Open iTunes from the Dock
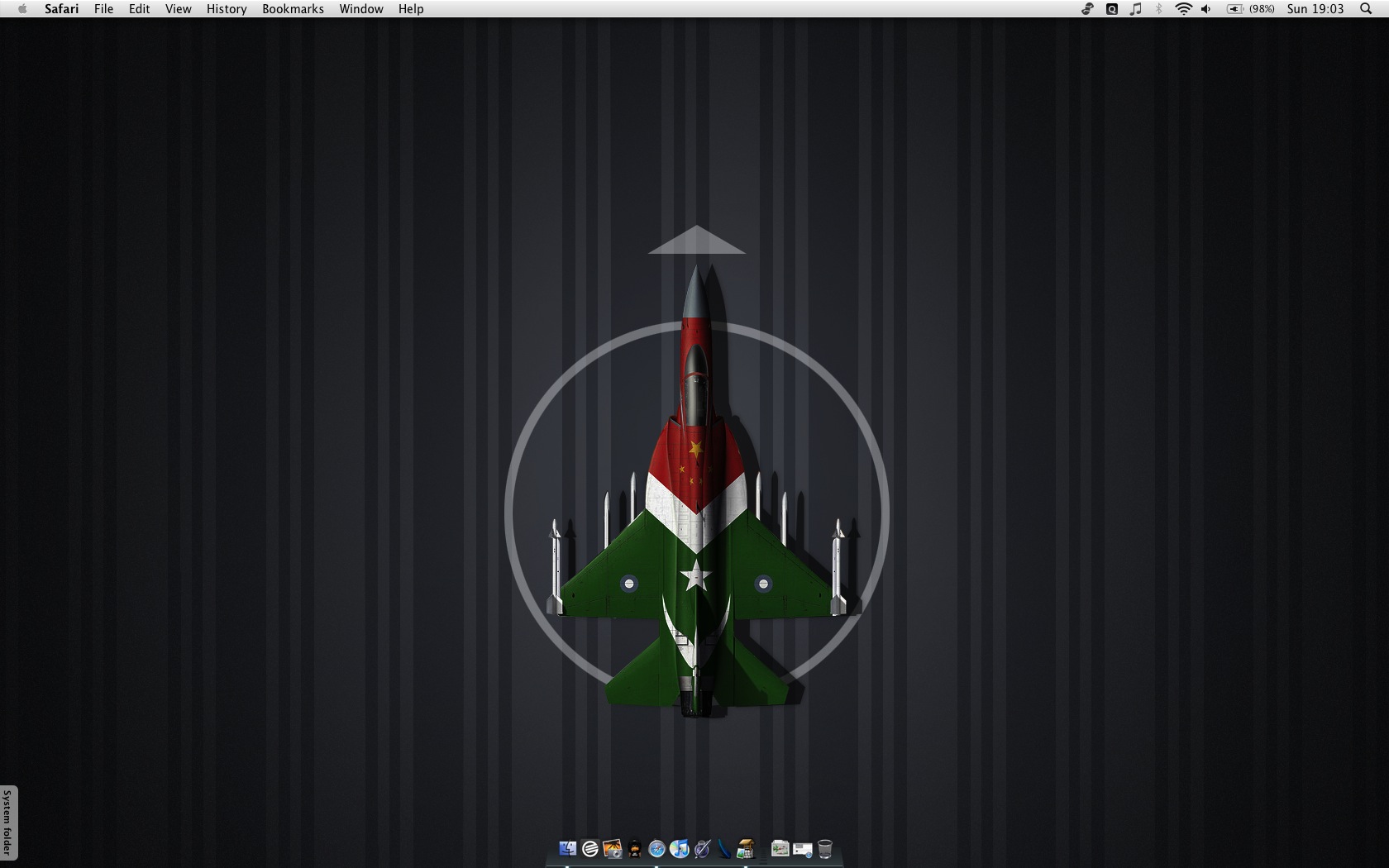 click(x=679, y=849)
